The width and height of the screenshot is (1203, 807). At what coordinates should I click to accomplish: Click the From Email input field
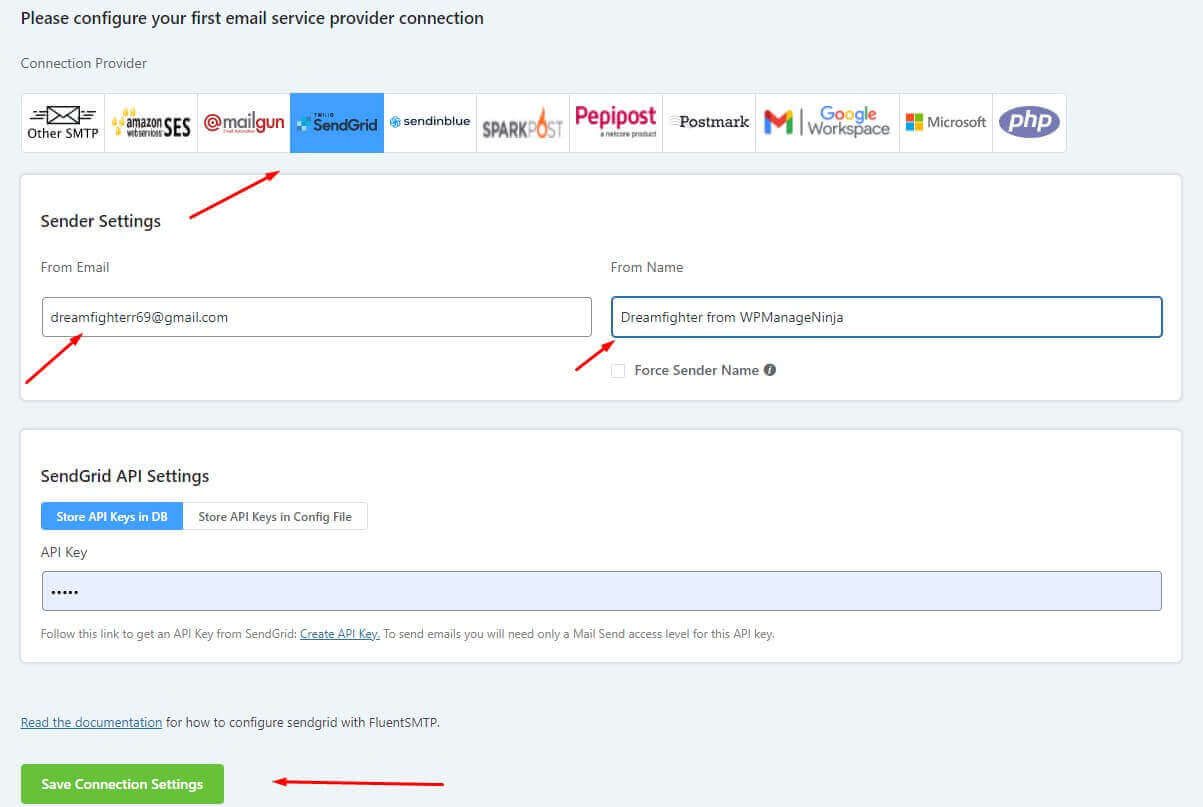click(316, 317)
